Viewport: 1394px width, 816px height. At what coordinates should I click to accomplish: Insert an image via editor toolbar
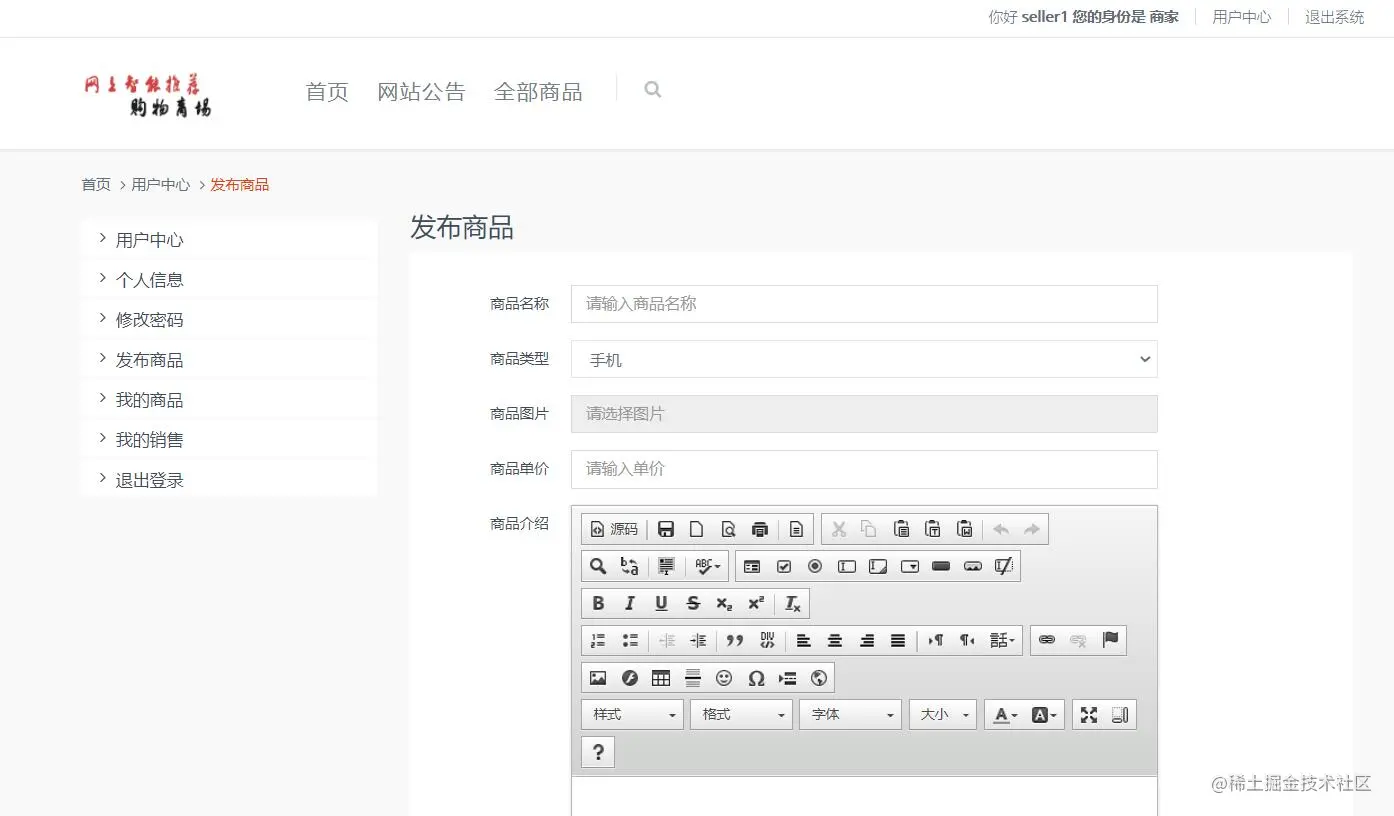coord(598,677)
